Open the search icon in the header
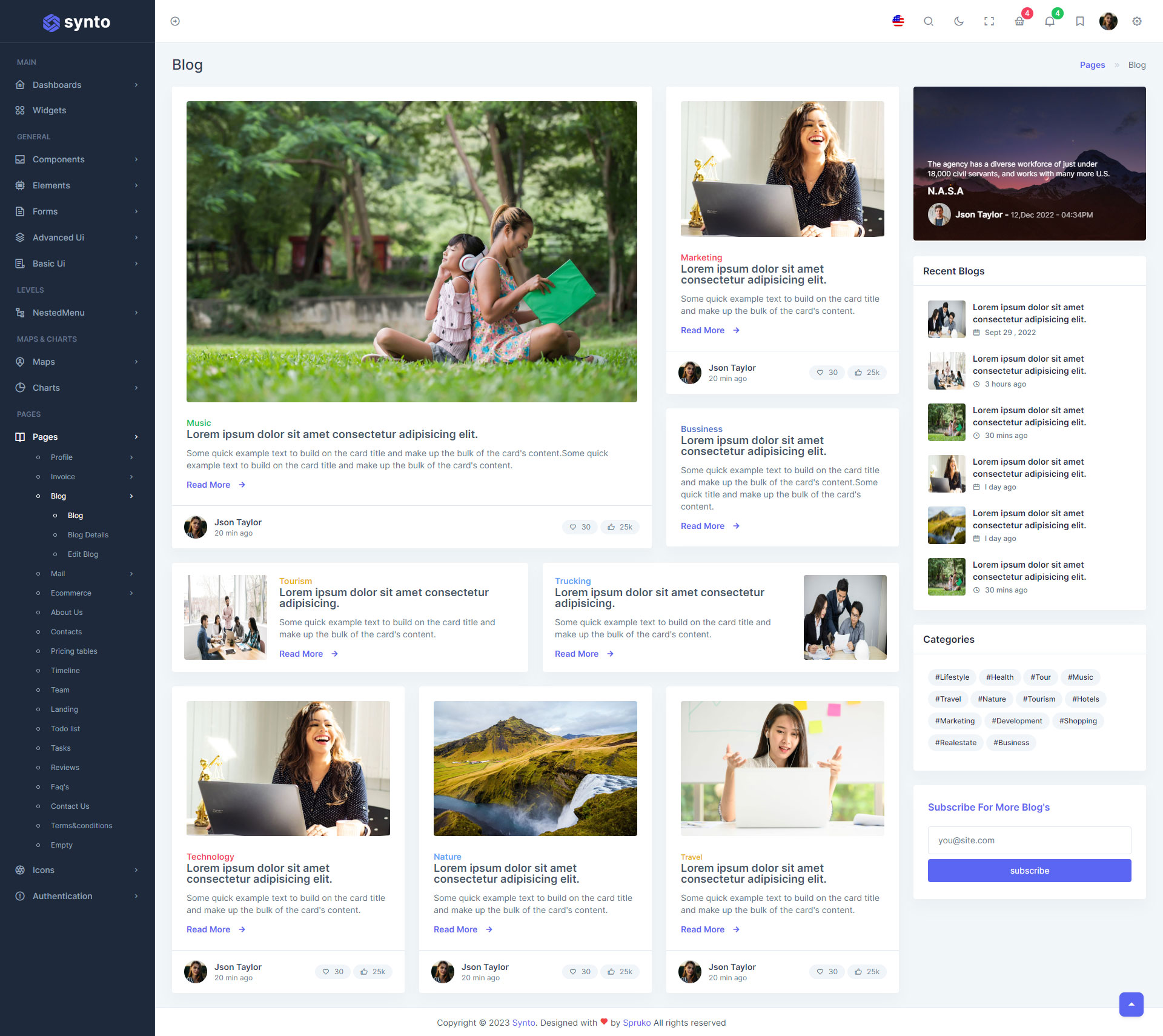 928,21
